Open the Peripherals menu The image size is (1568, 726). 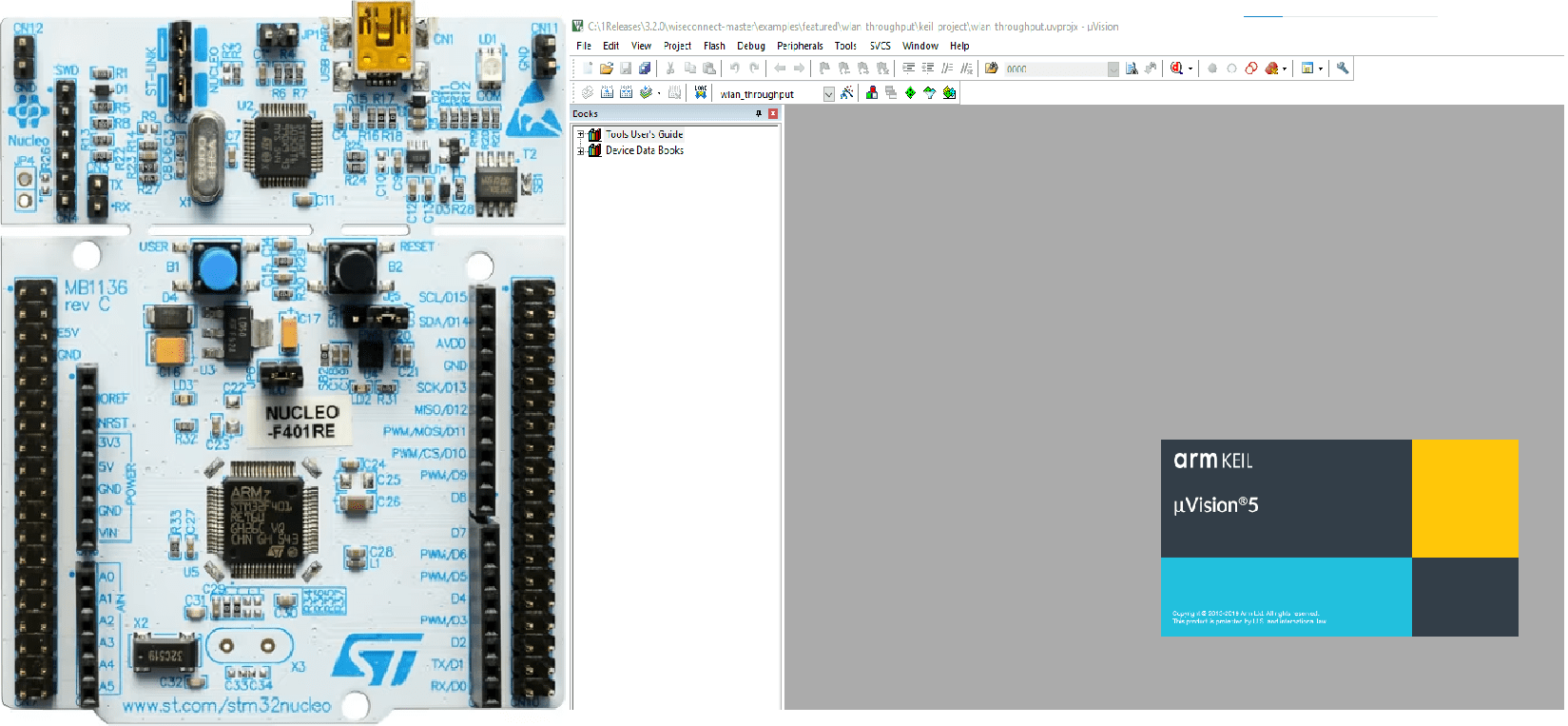click(800, 46)
